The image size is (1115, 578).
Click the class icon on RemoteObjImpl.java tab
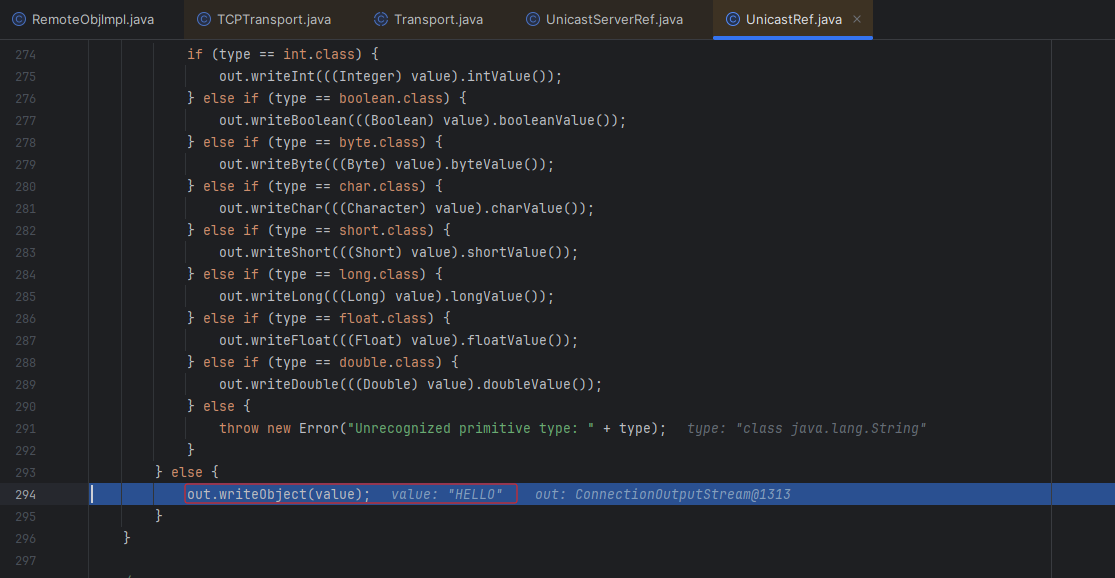19,19
